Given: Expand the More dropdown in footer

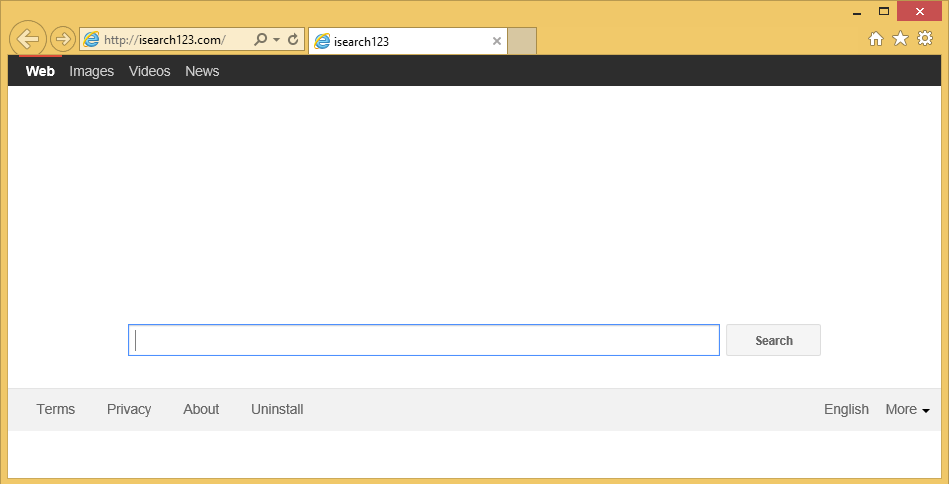Looking at the screenshot, I should pyautogui.click(x=907, y=409).
